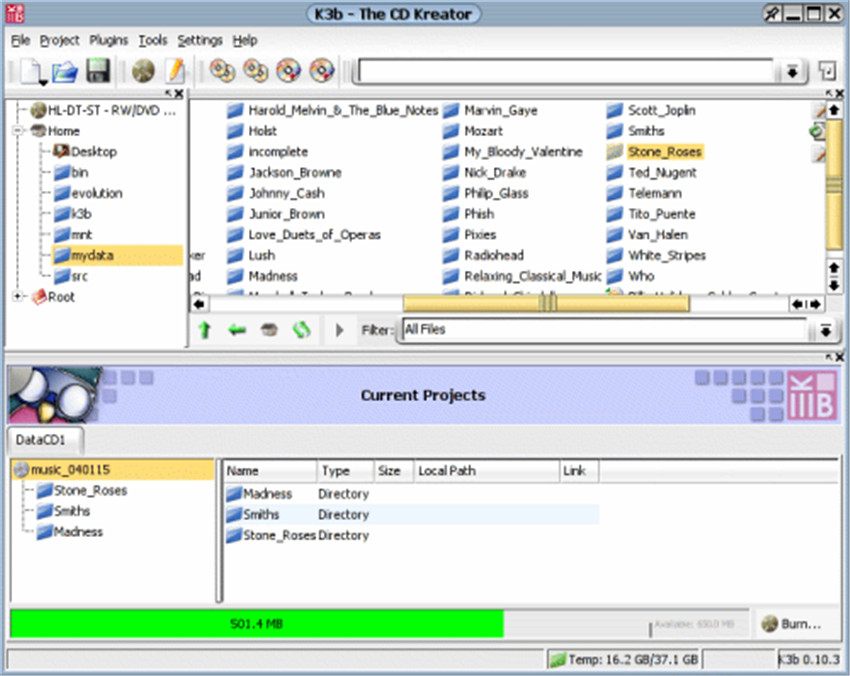Collapse the Home folder tree branch
This screenshot has height=676, width=850.
tap(17, 131)
